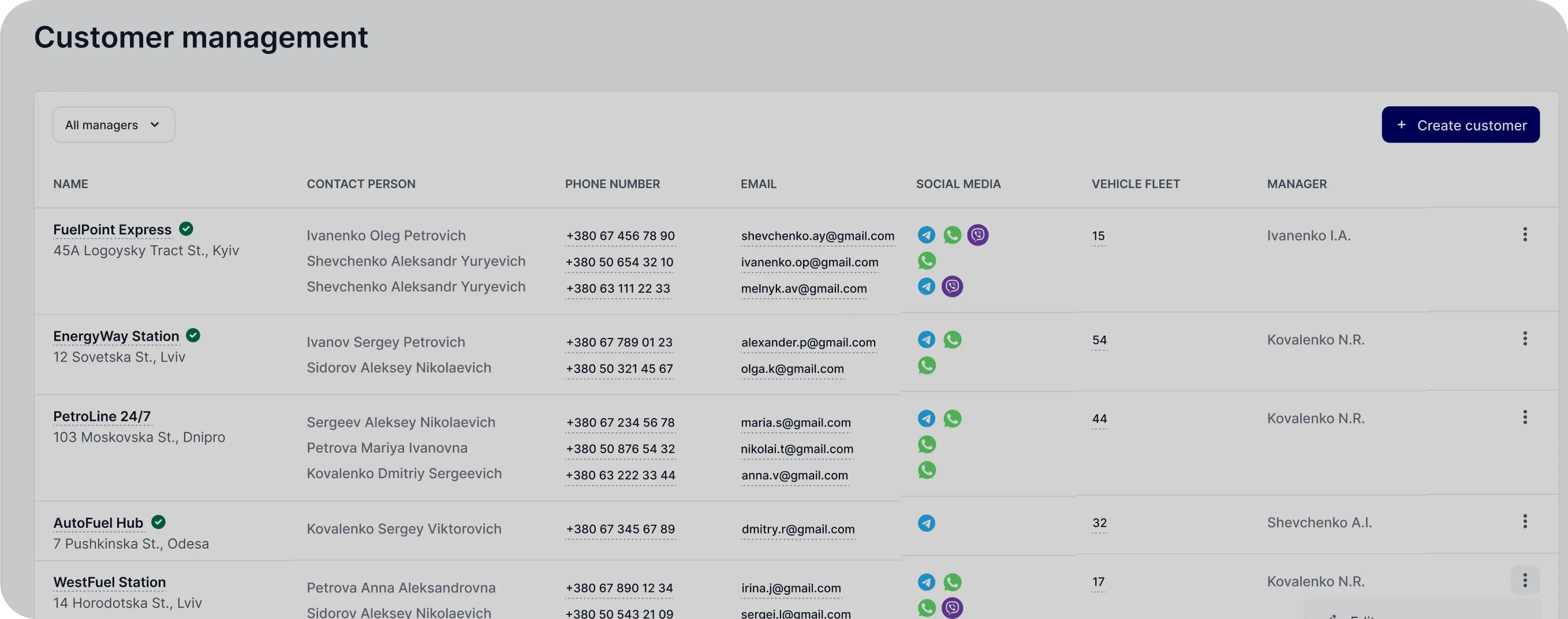Open WhatsApp for the olga.k@gmail.com contact
Image resolution: width=1568 pixels, height=619 pixels.
tap(927, 366)
